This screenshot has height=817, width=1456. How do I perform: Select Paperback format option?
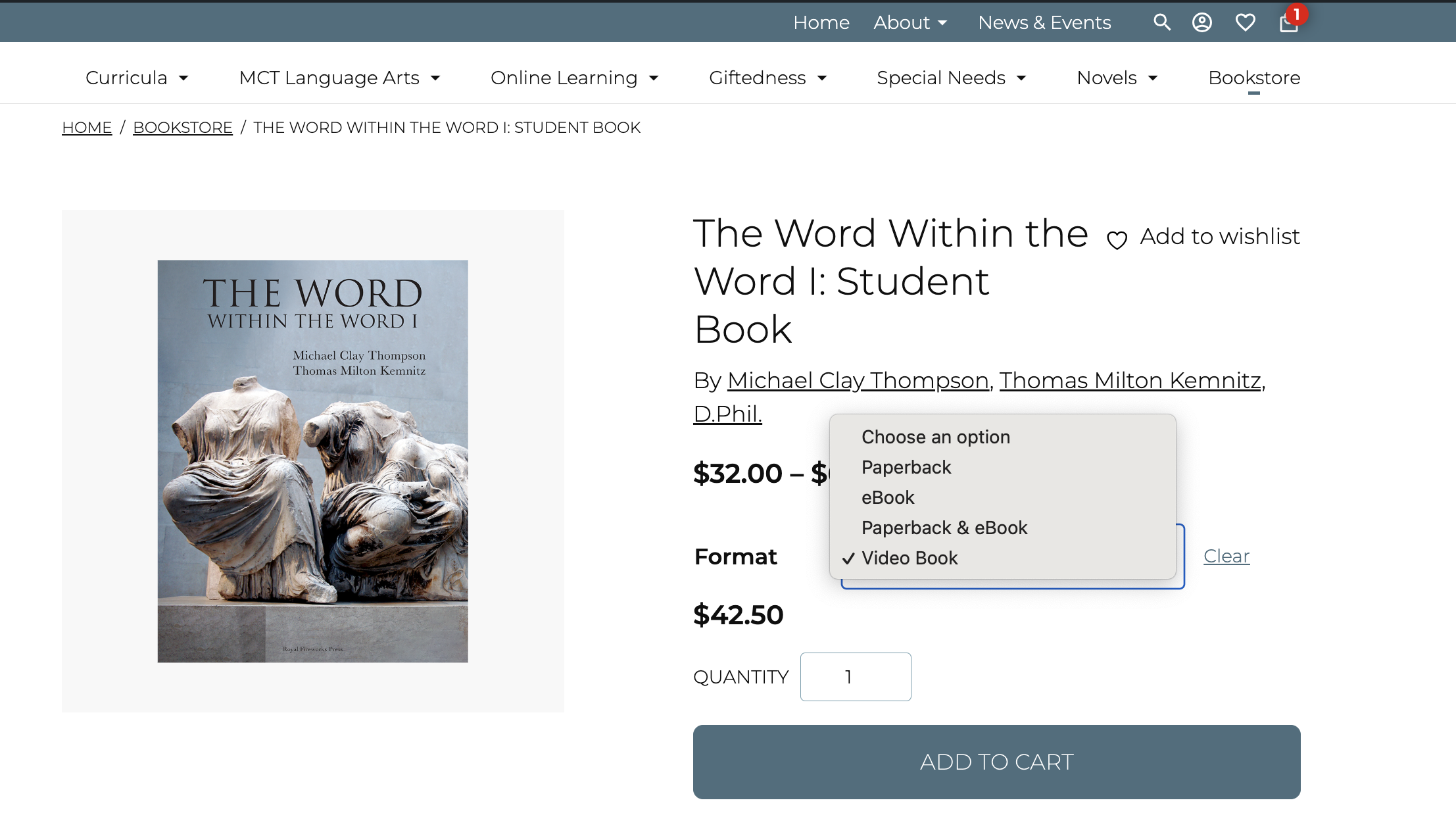[1002, 467]
